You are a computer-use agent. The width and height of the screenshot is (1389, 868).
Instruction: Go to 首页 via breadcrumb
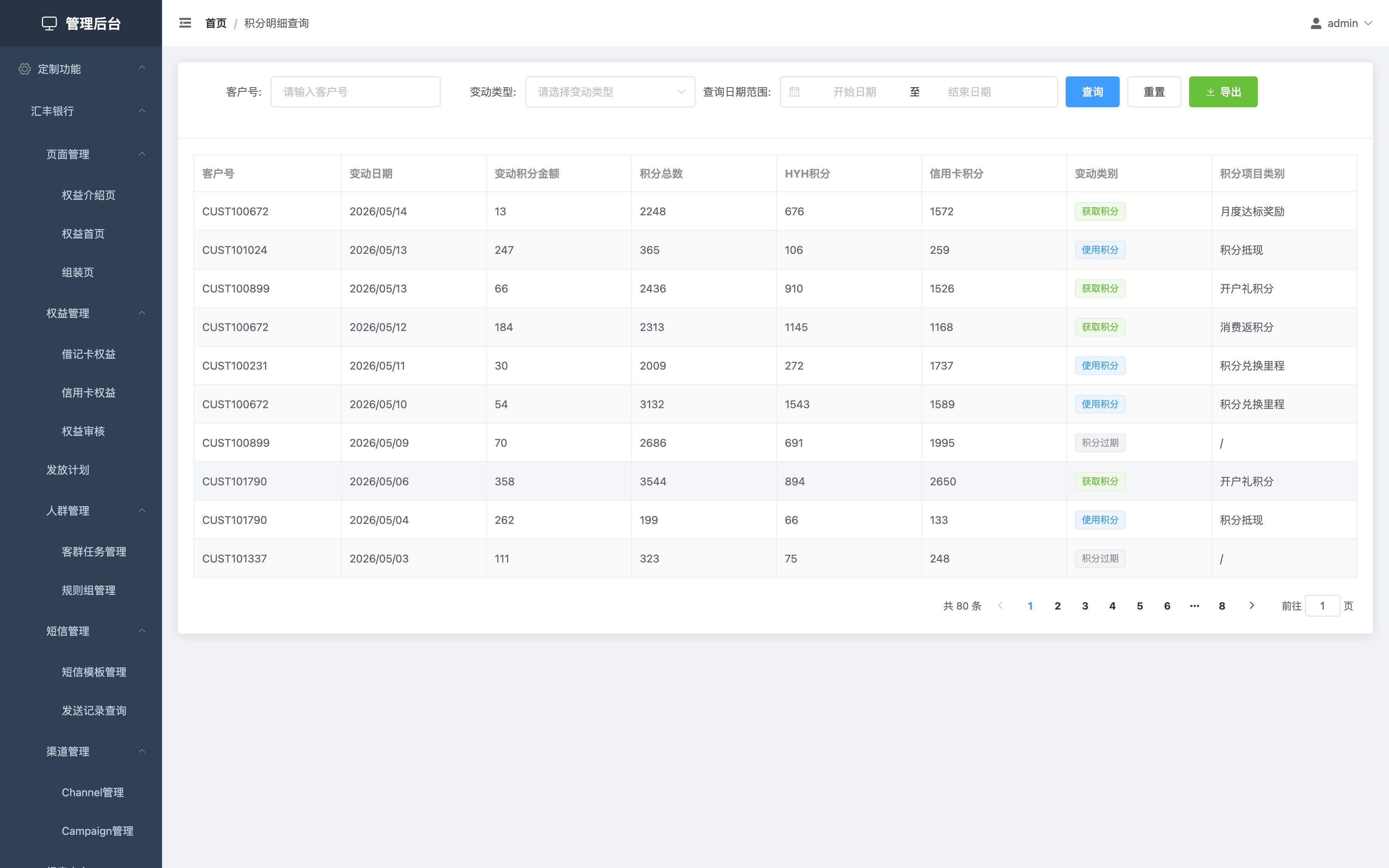click(216, 24)
